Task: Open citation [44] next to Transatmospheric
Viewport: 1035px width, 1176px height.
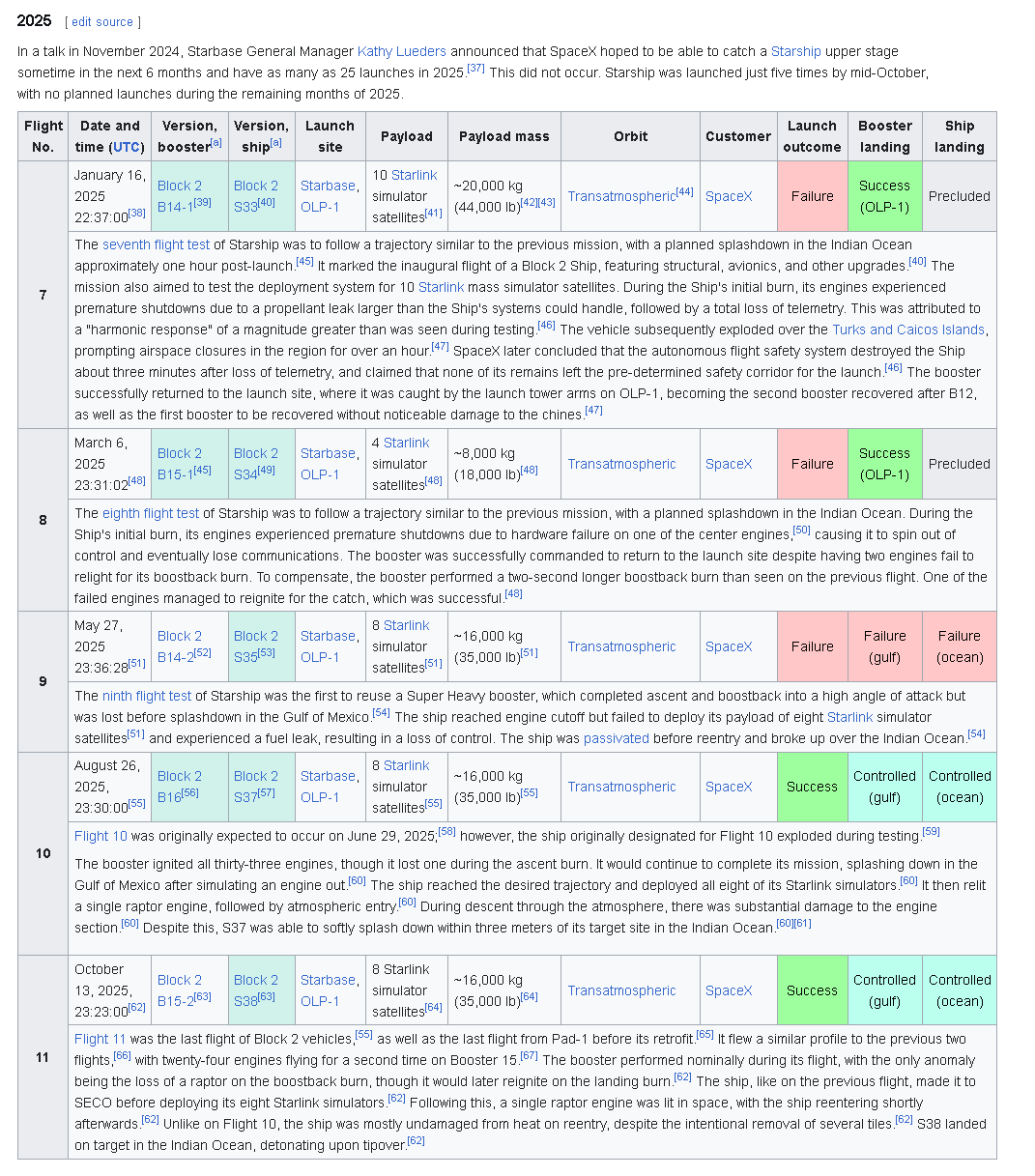Action: (x=685, y=192)
